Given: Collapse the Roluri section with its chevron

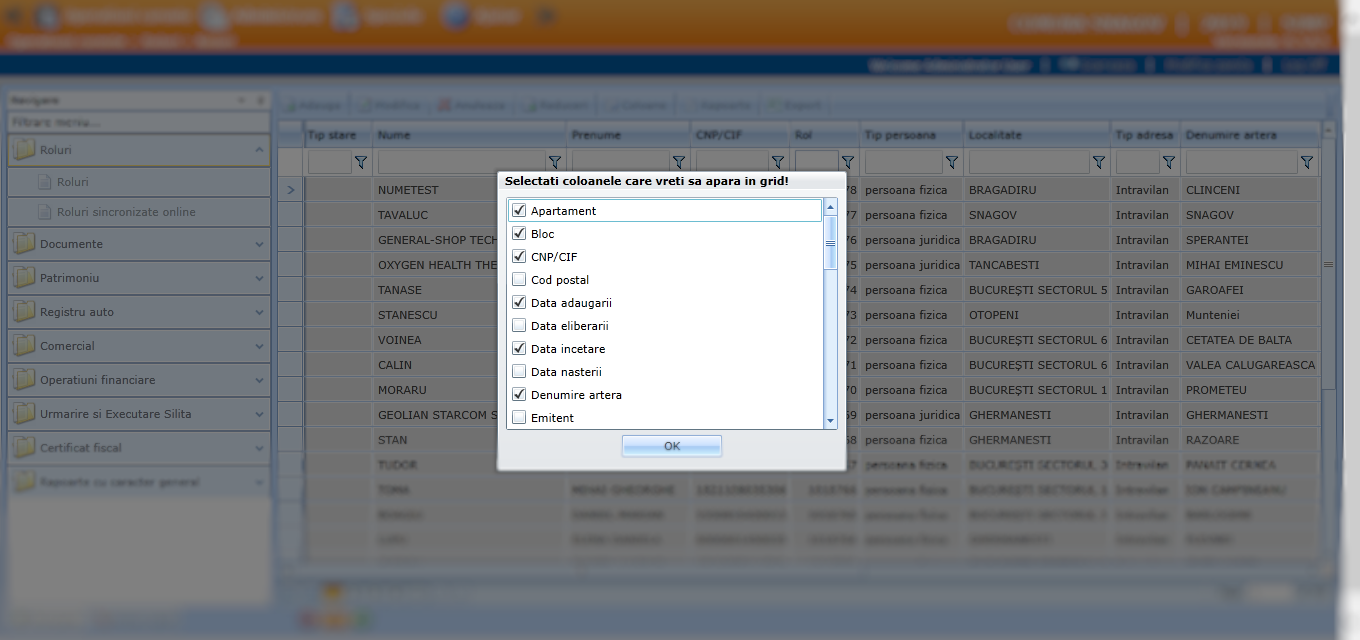Looking at the screenshot, I should [x=259, y=150].
